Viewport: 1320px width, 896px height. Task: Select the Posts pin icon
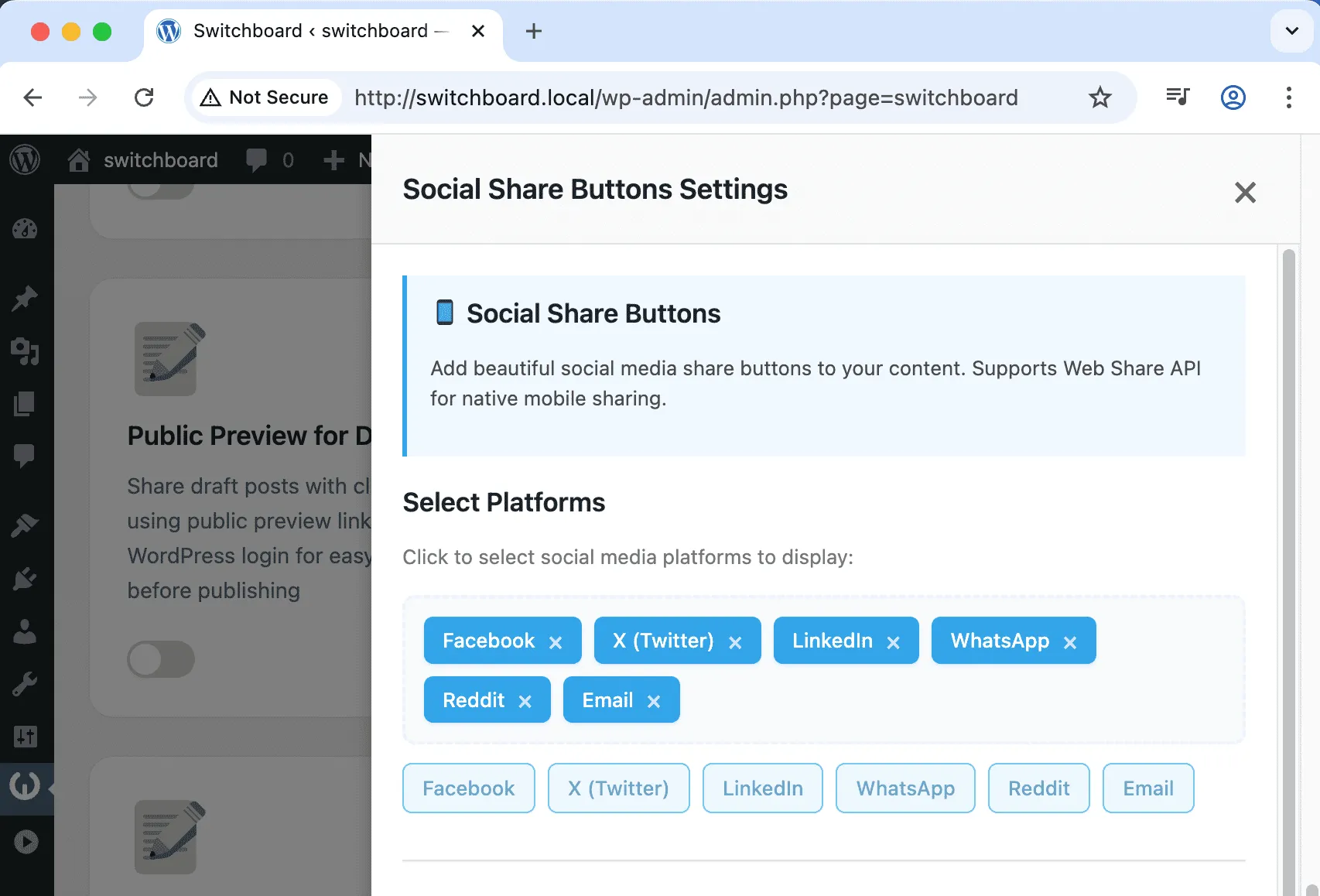pos(26,298)
